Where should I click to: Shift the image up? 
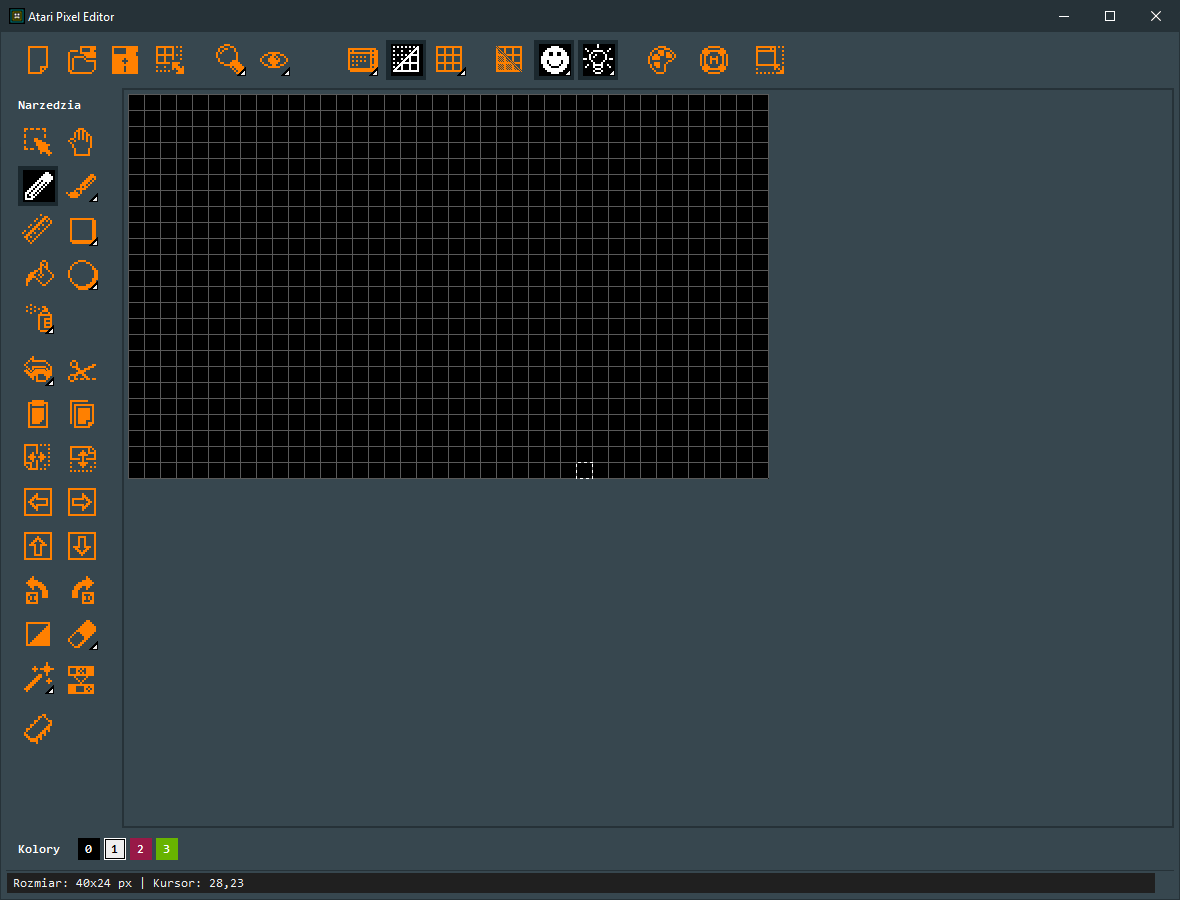(38, 546)
